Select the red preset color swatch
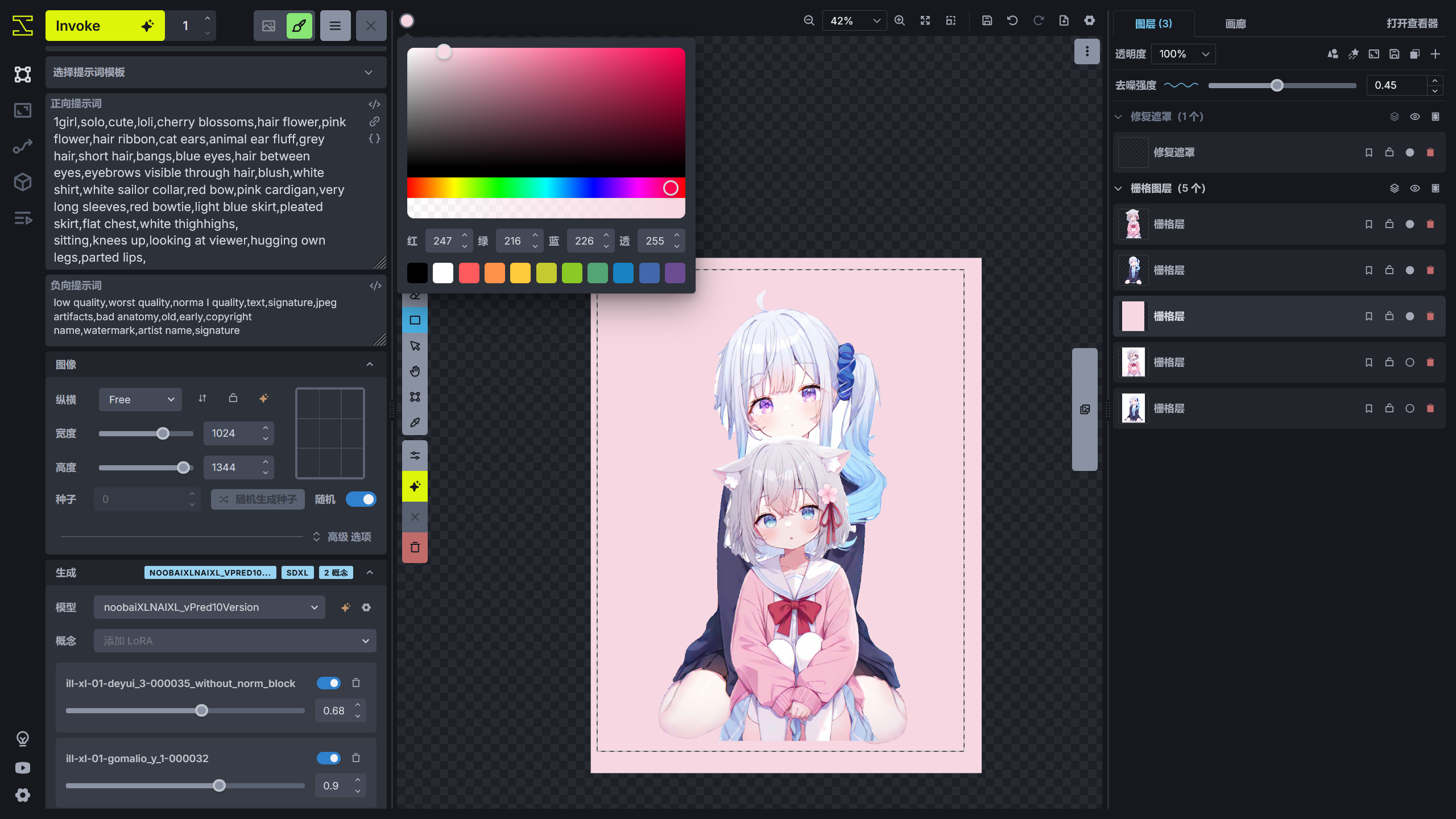Image resolution: width=1456 pixels, height=819 pixels. [469, 273]
